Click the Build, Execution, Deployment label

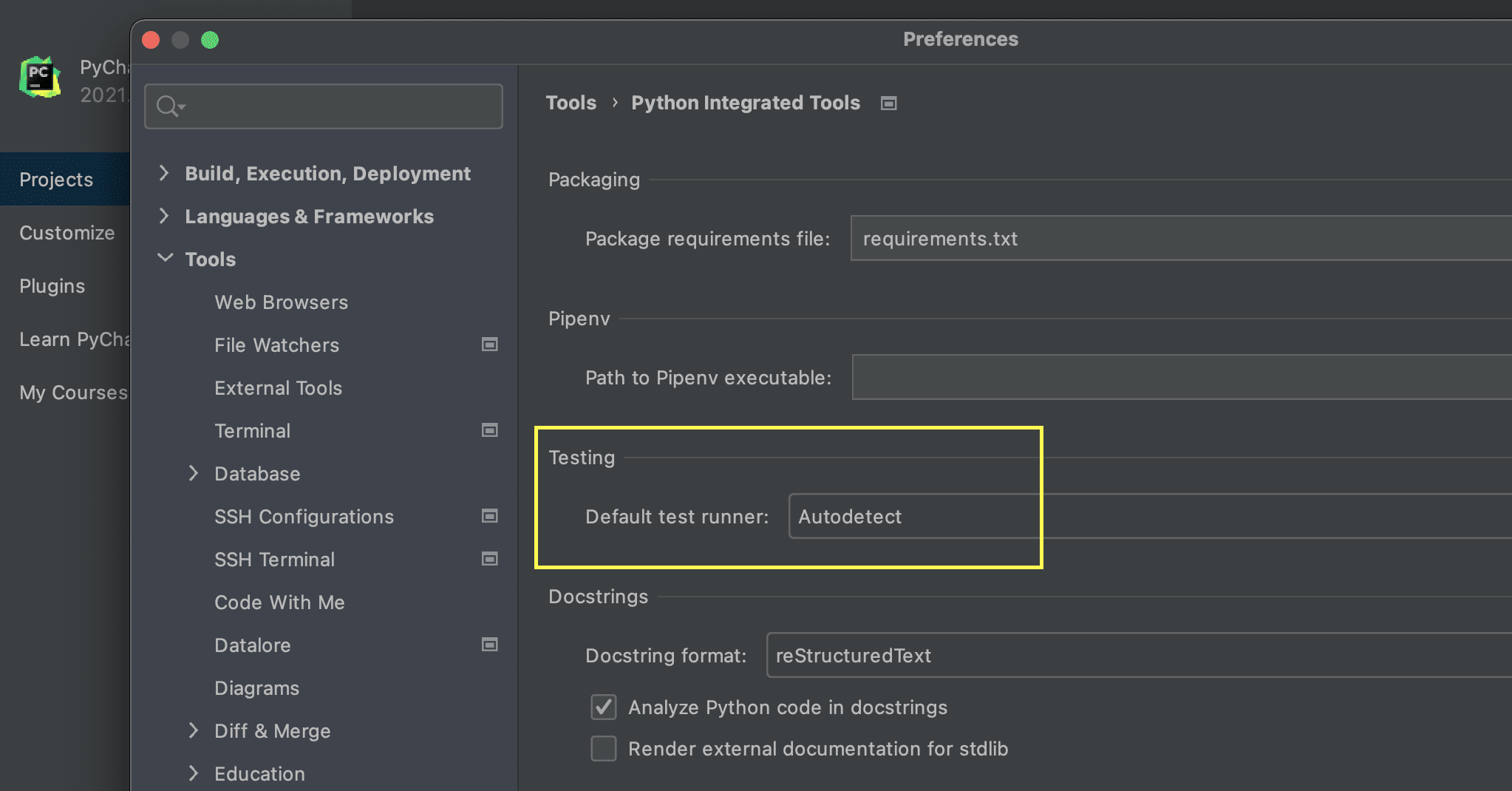(x=327, y=174)
